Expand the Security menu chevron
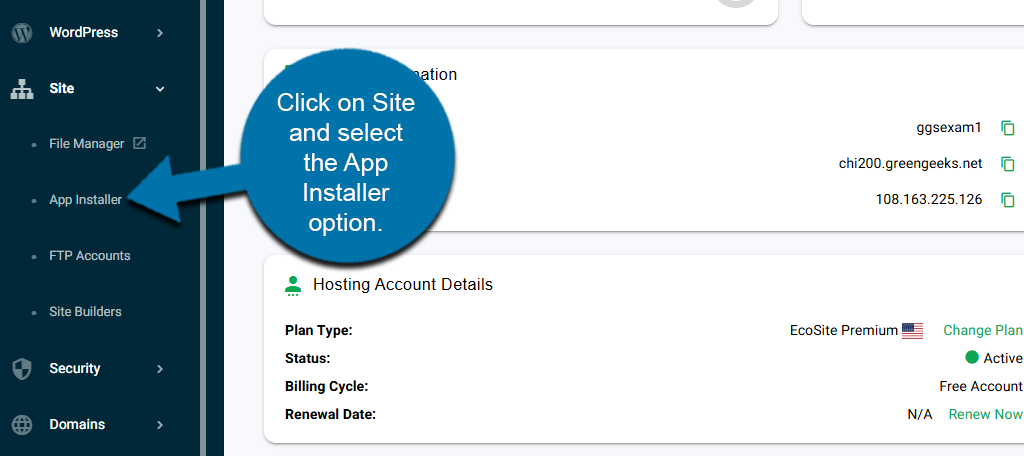Image resolution: width=1024 pixels, height=456 pixels. [160, 369]
